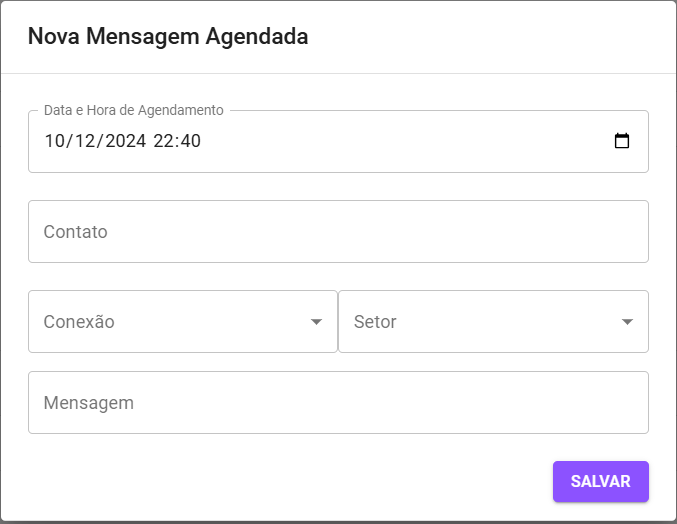This screenshot has height=524, width=677.
Task: Select the month value 12 in date
Action: coord(82,141)
